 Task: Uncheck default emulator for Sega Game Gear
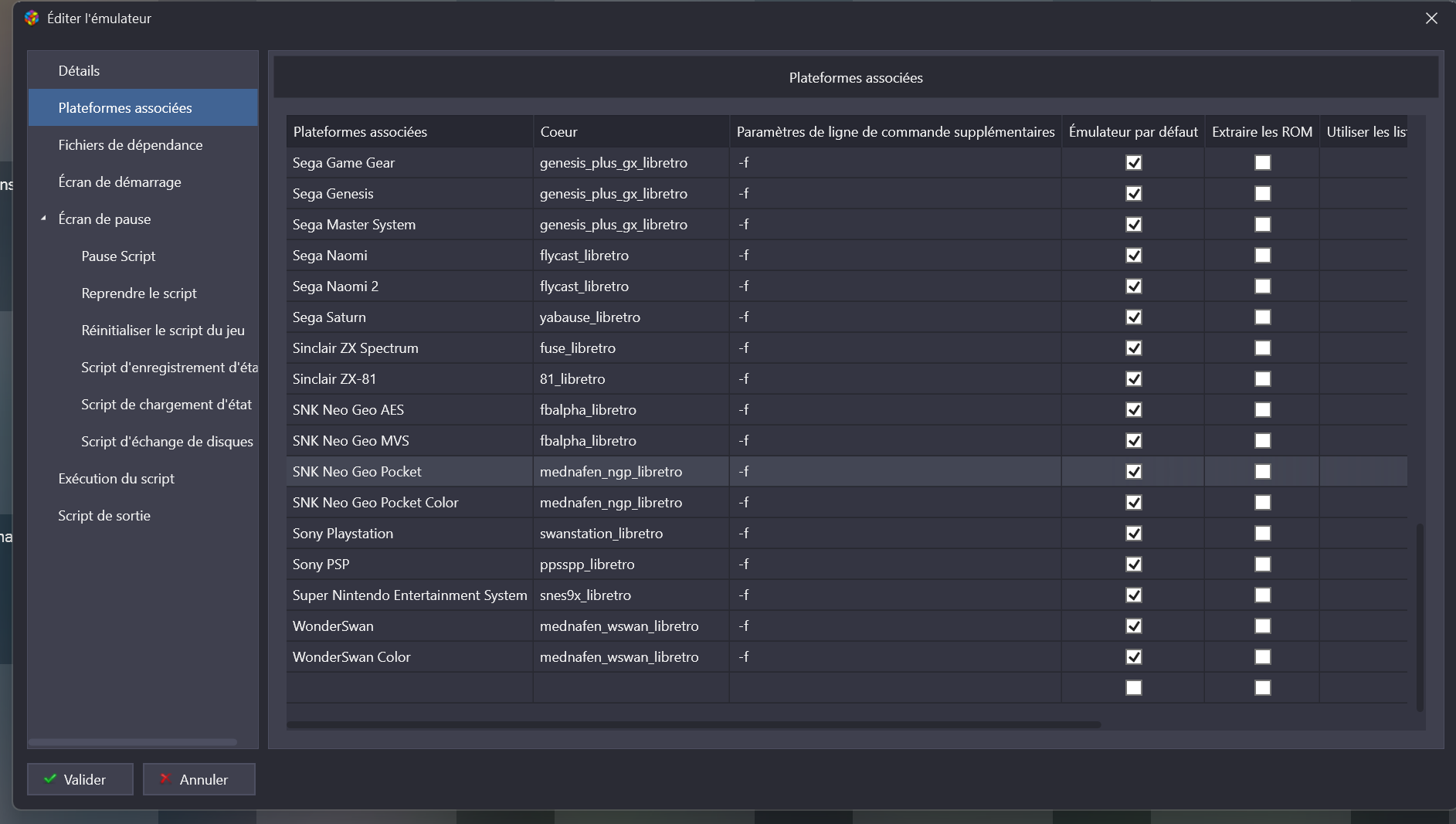click(1134, 162)
